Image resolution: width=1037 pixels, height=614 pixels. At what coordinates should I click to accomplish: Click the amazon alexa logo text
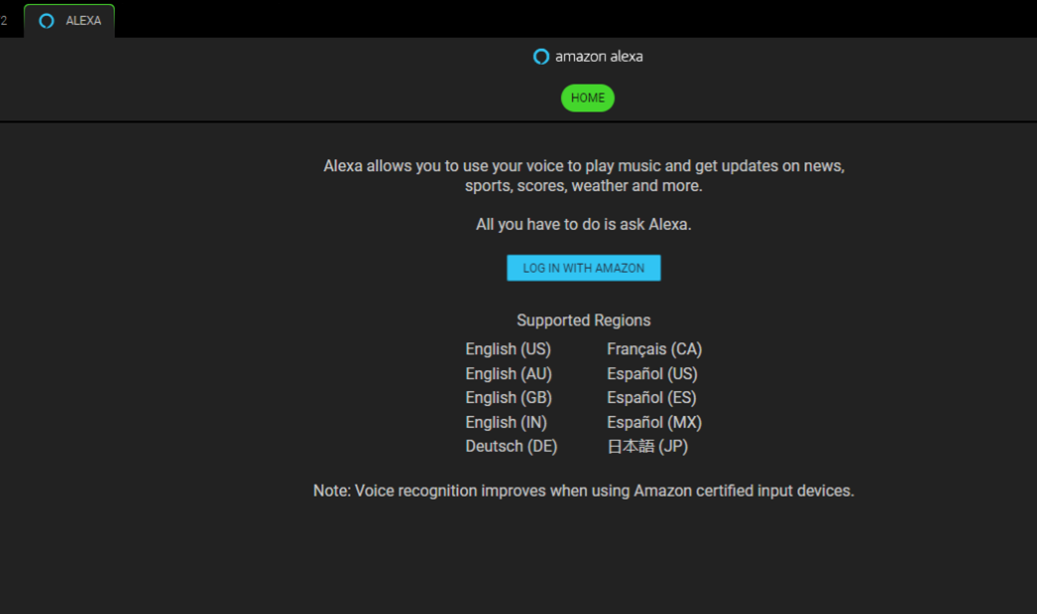[598, 57]
